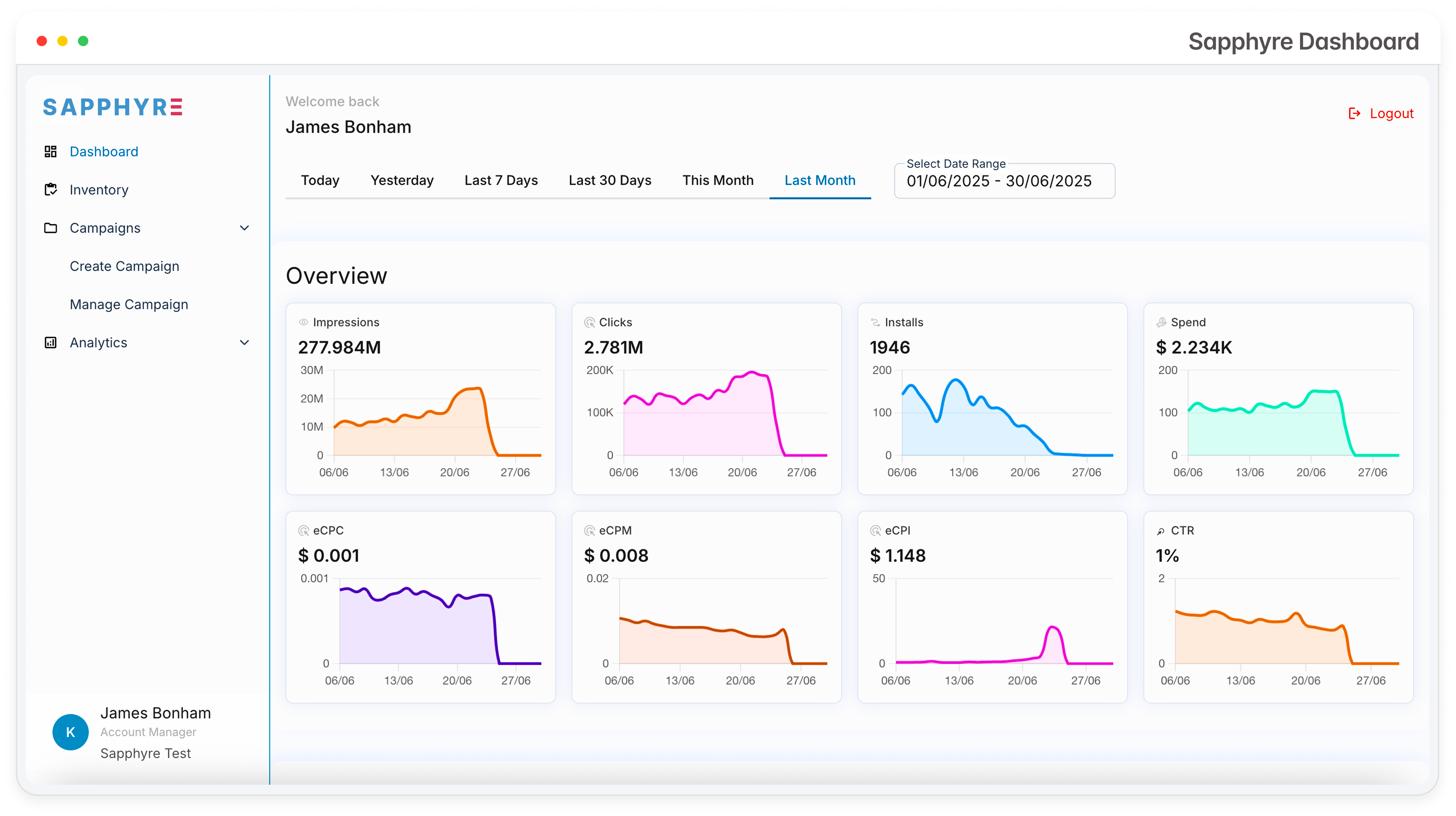
Task: Open Manage Campaign
Action: [x=129, y=304]
